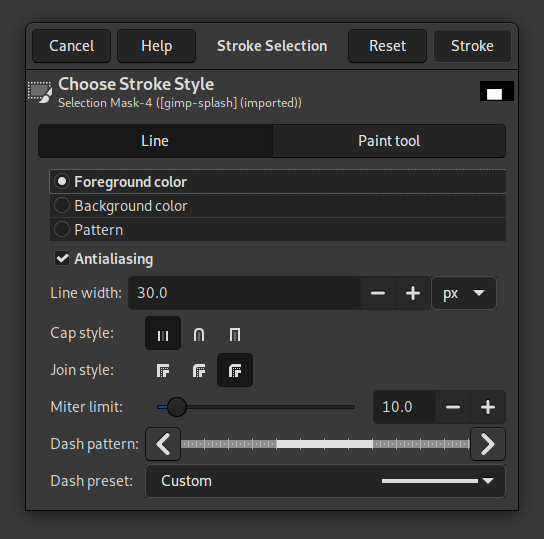
Task: Select the Butt cap style icon
Action: click(163, 333)
